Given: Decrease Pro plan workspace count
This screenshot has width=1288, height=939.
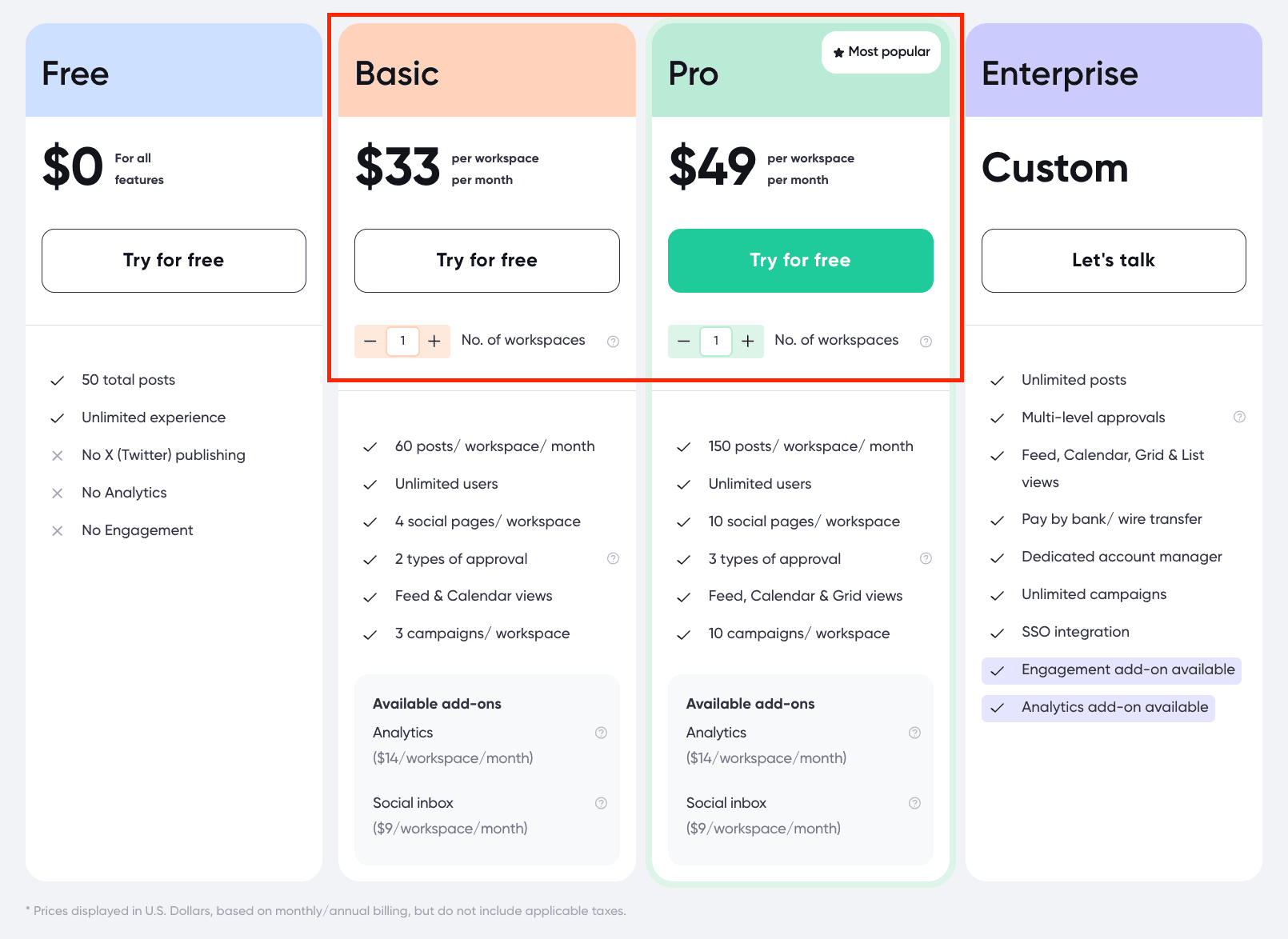Looking at the screenshot, I should tap(684, 342).
